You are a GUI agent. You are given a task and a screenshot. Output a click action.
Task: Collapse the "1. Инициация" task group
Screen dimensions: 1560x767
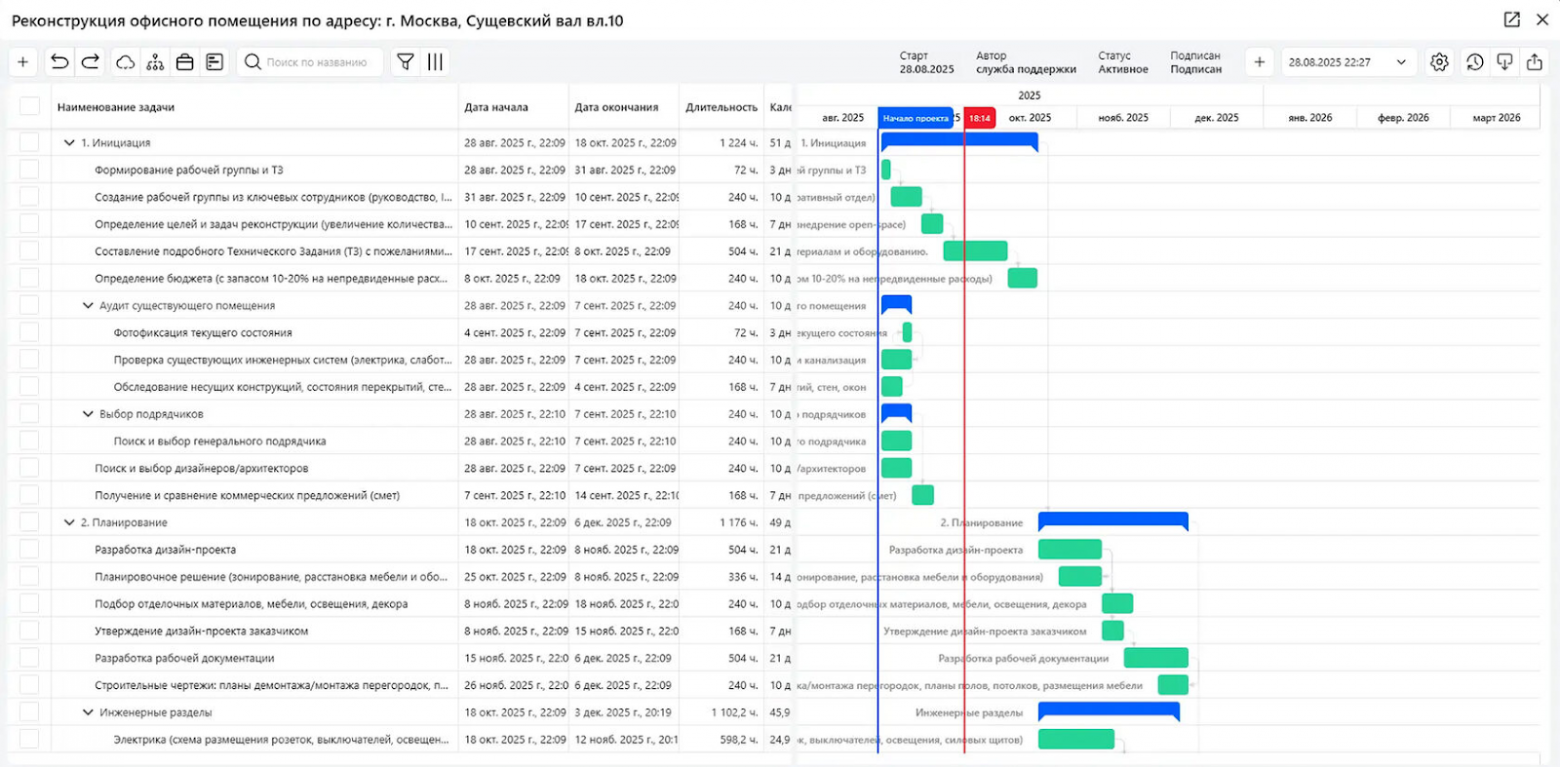(x=69, y=143)
